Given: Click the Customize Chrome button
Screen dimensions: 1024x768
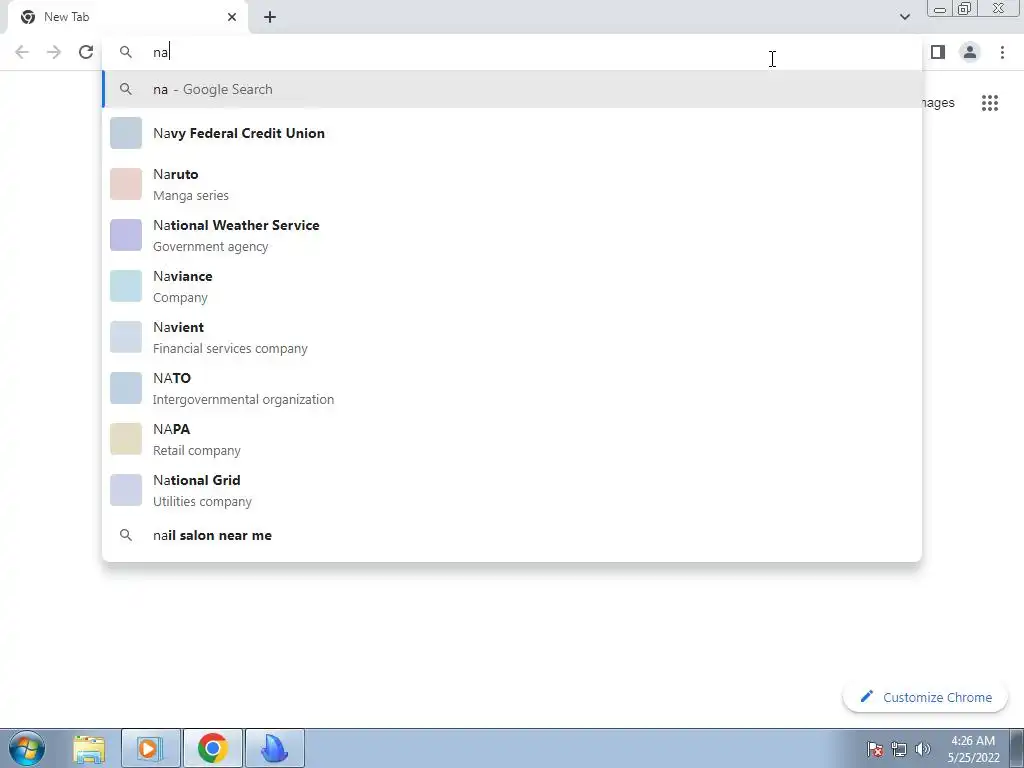Looking at the screenshot, I should [925, 697].
